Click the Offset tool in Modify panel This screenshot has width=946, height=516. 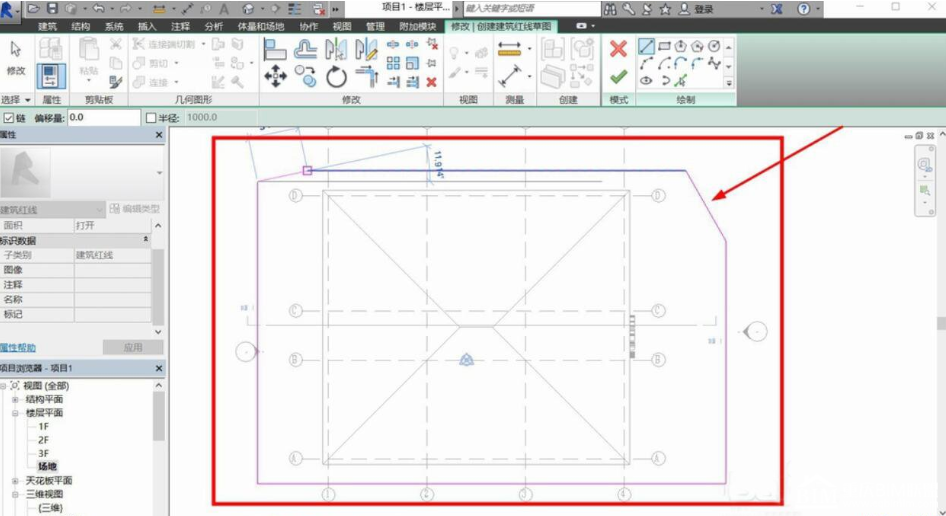(x=306, y=49)
